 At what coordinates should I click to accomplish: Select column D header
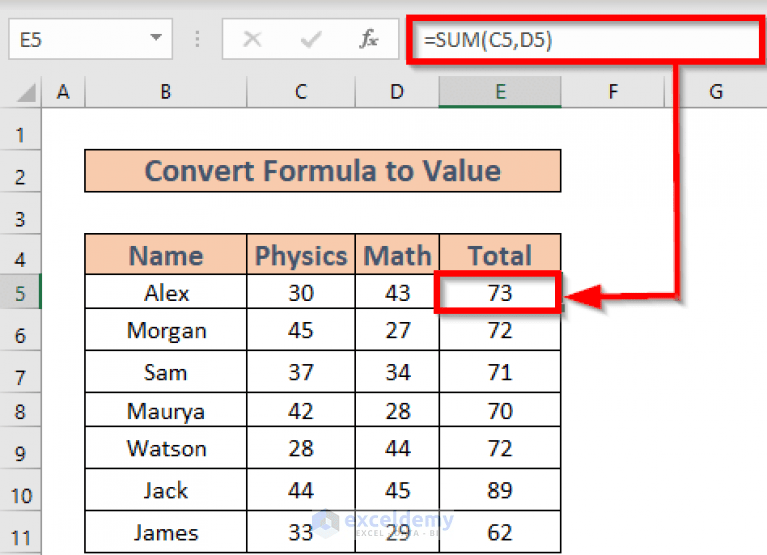click(x=397, y=91)
